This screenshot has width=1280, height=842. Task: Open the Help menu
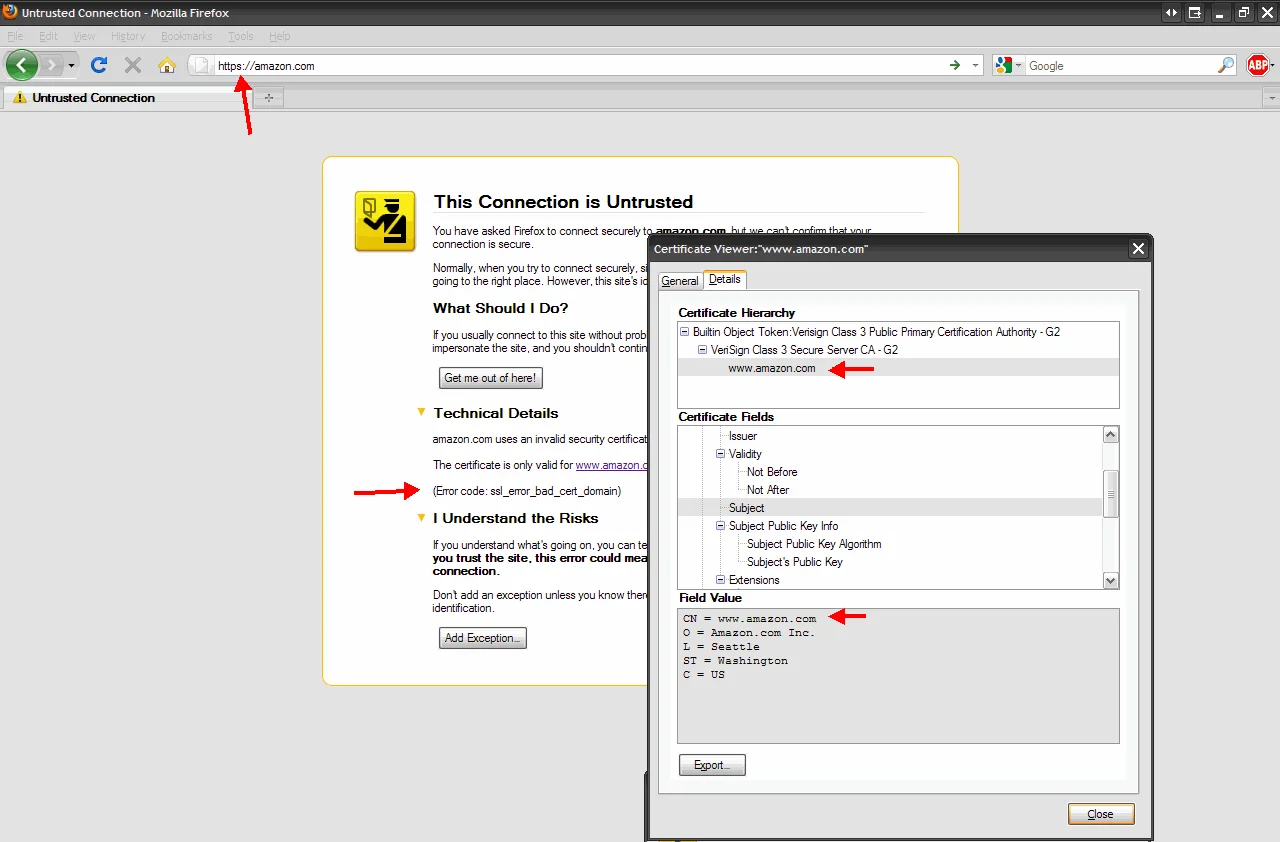pos(280,36)
